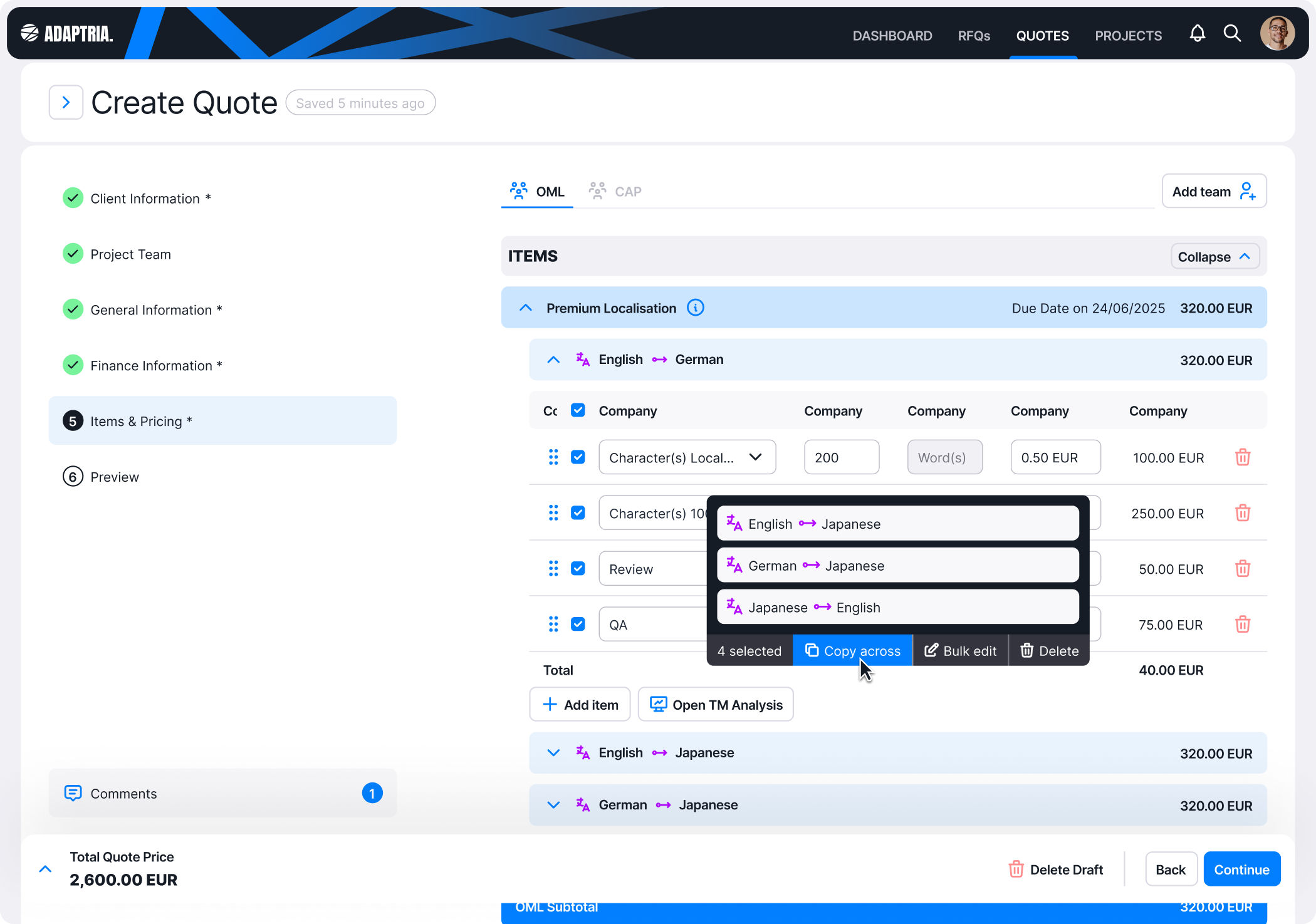This screenshot has width=1316, height=924.
Task: Click the quantity field showing 200
Action: click(x=841, y=457)
